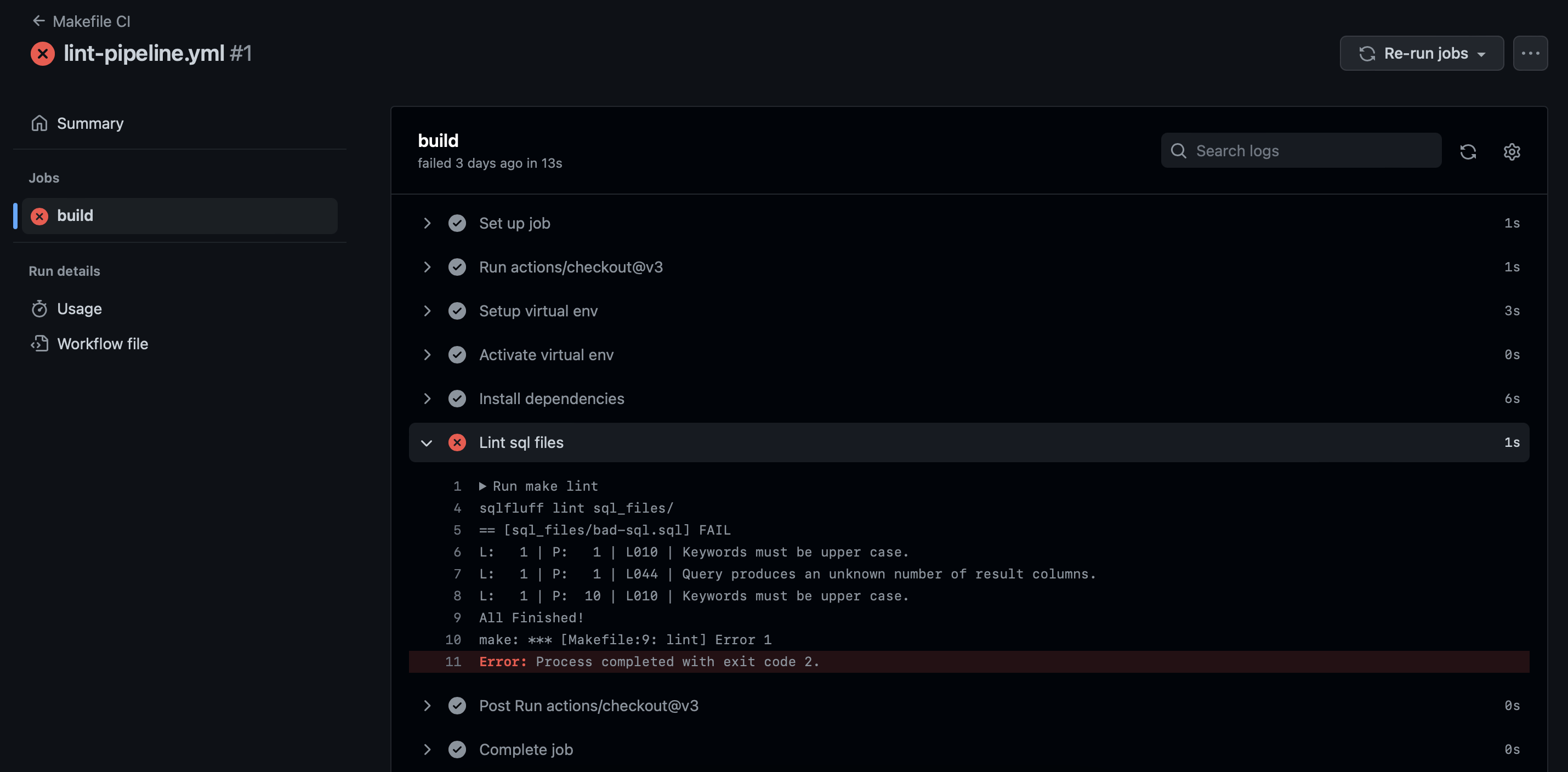Open the Summary page
Screen dimensions: 1568x772
[x=90, y=123]
